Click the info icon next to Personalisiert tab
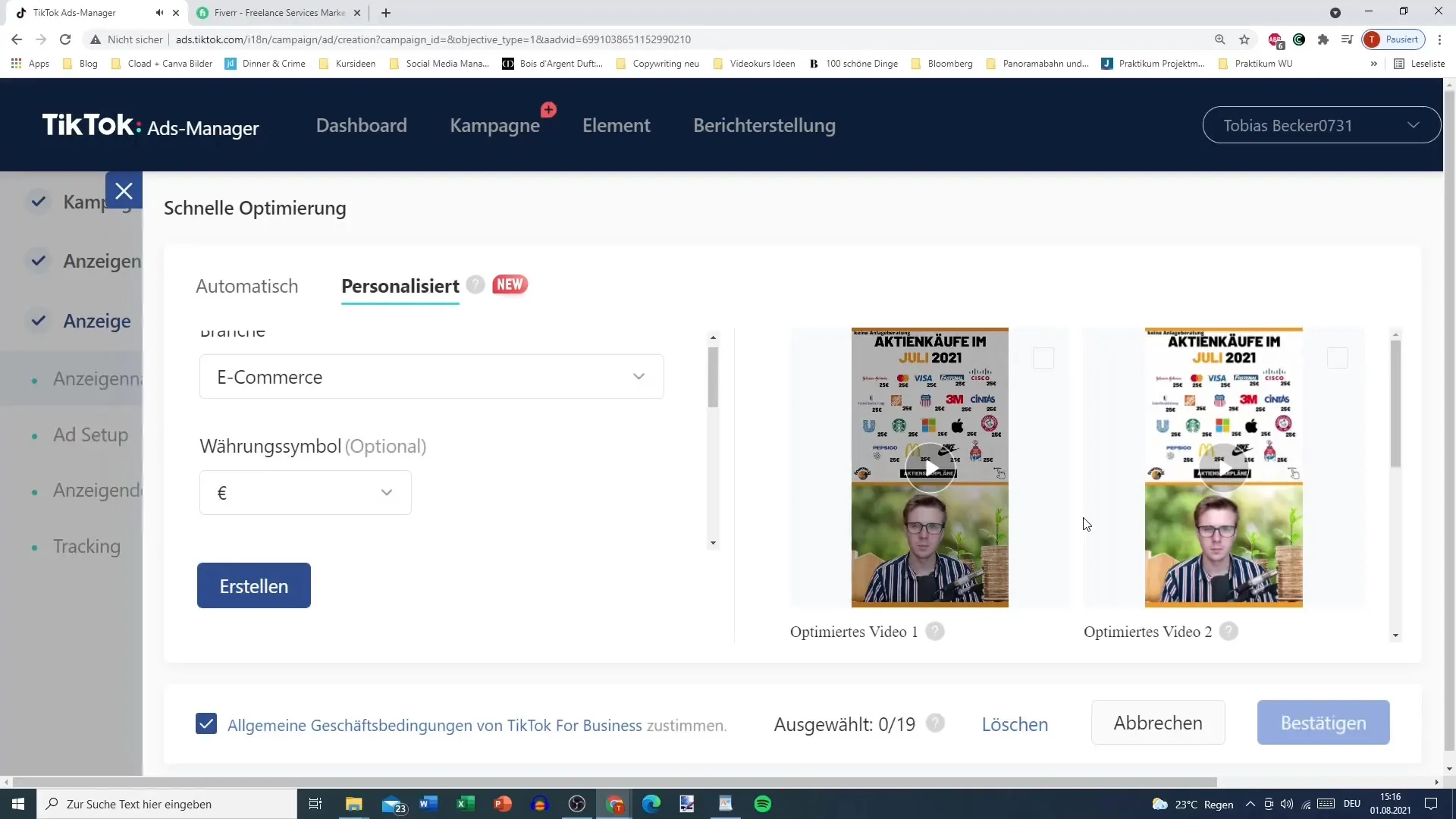Image resolution: width=1456 pixels, height=819 pixels. coord(477,284)
